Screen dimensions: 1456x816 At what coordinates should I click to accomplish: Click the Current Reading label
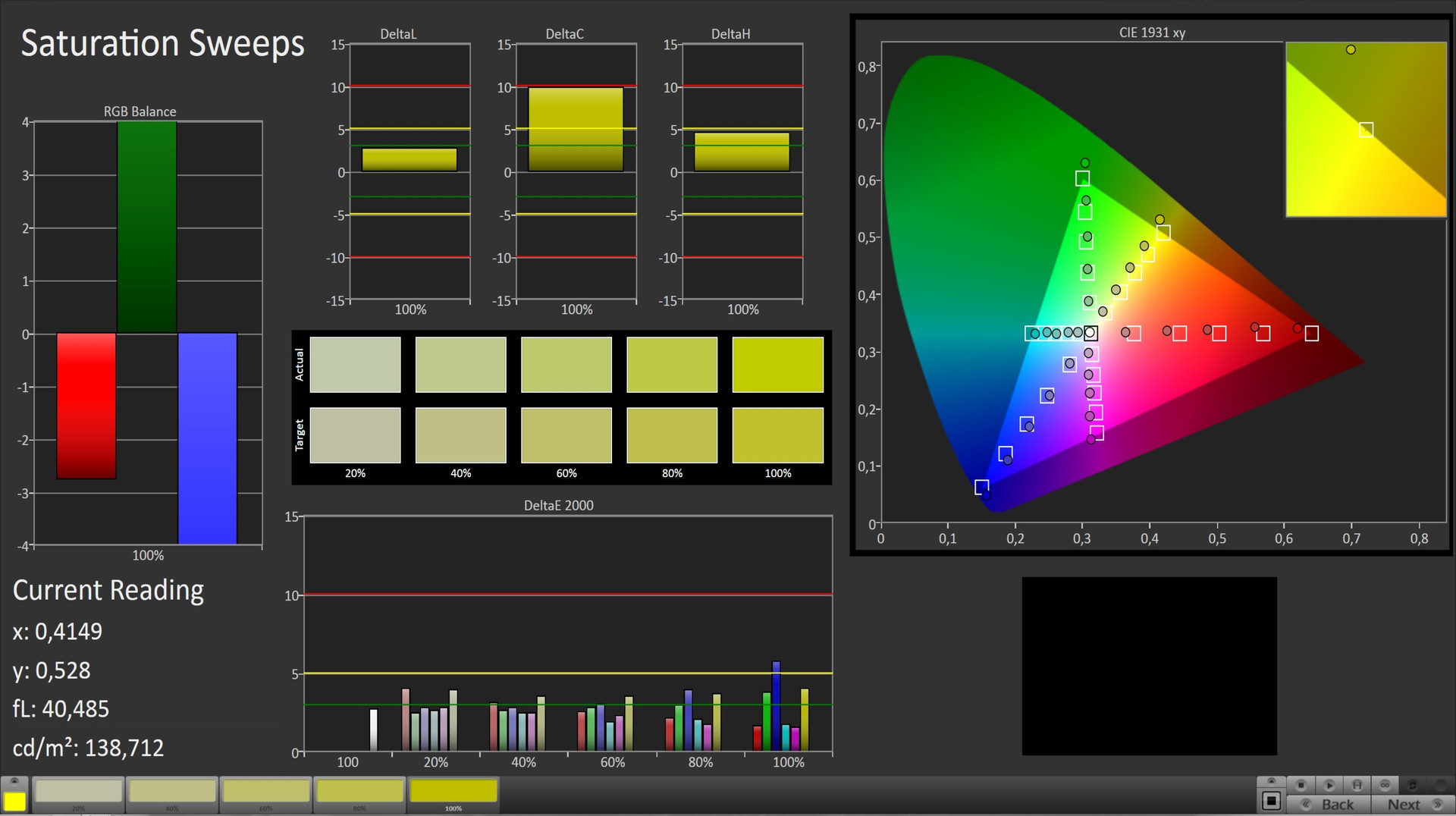[108, 591]
